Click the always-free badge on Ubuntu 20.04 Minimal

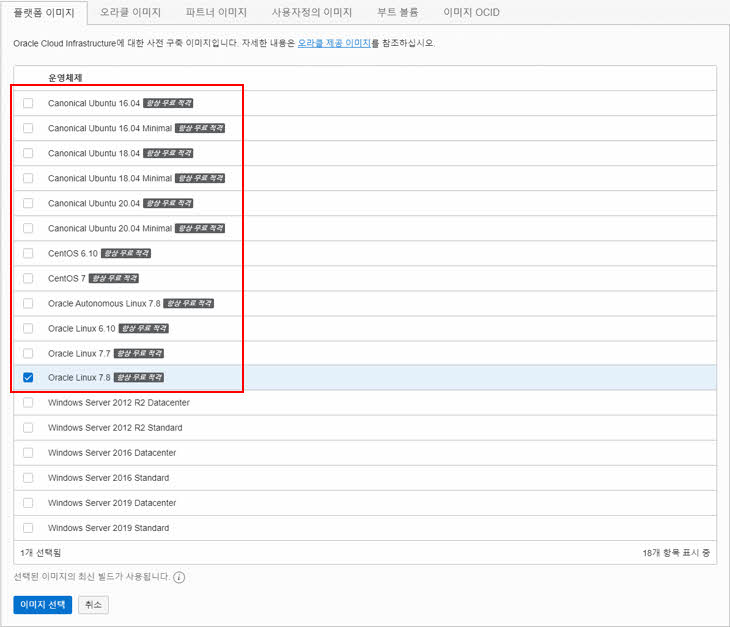[x=200, y=228]
